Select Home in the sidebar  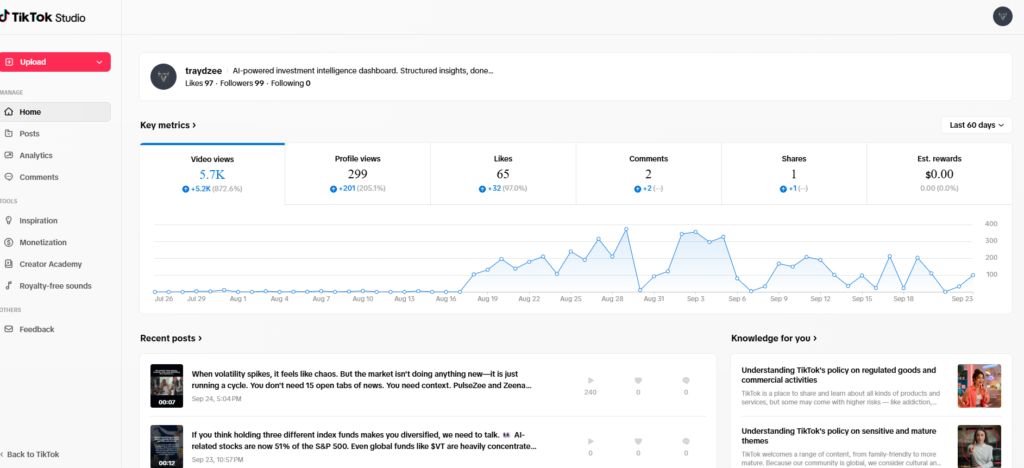point(55,112)
